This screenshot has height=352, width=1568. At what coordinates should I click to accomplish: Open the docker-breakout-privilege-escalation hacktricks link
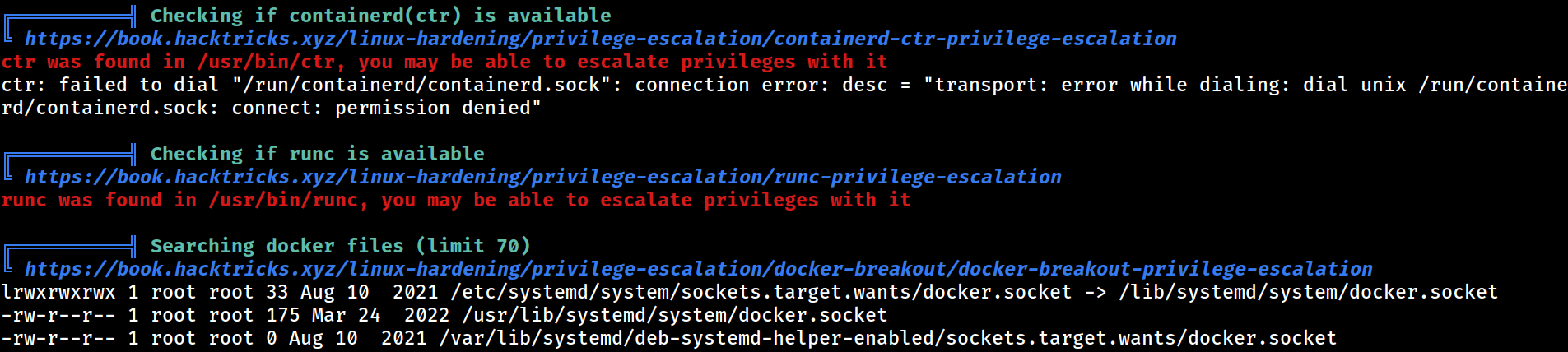click(699, 269)
